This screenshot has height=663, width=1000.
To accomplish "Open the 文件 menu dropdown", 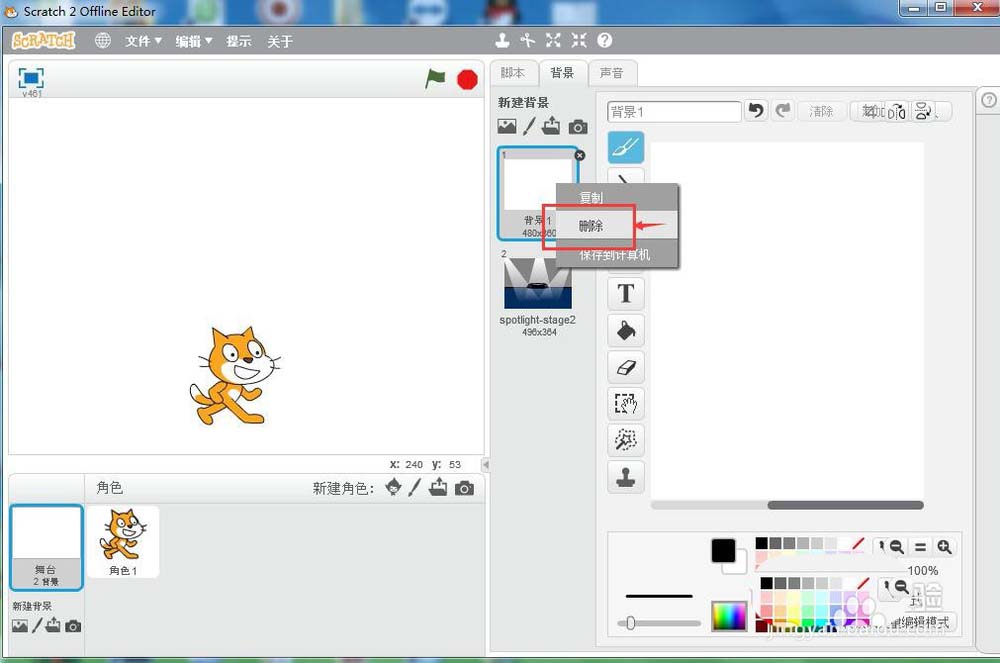I will pyautogui.click(x=143, y=41).
